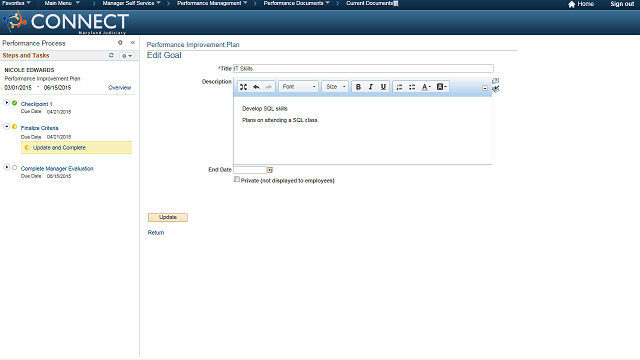Open Performance Documents breadcrumb menu

click(x=296, y=3)
